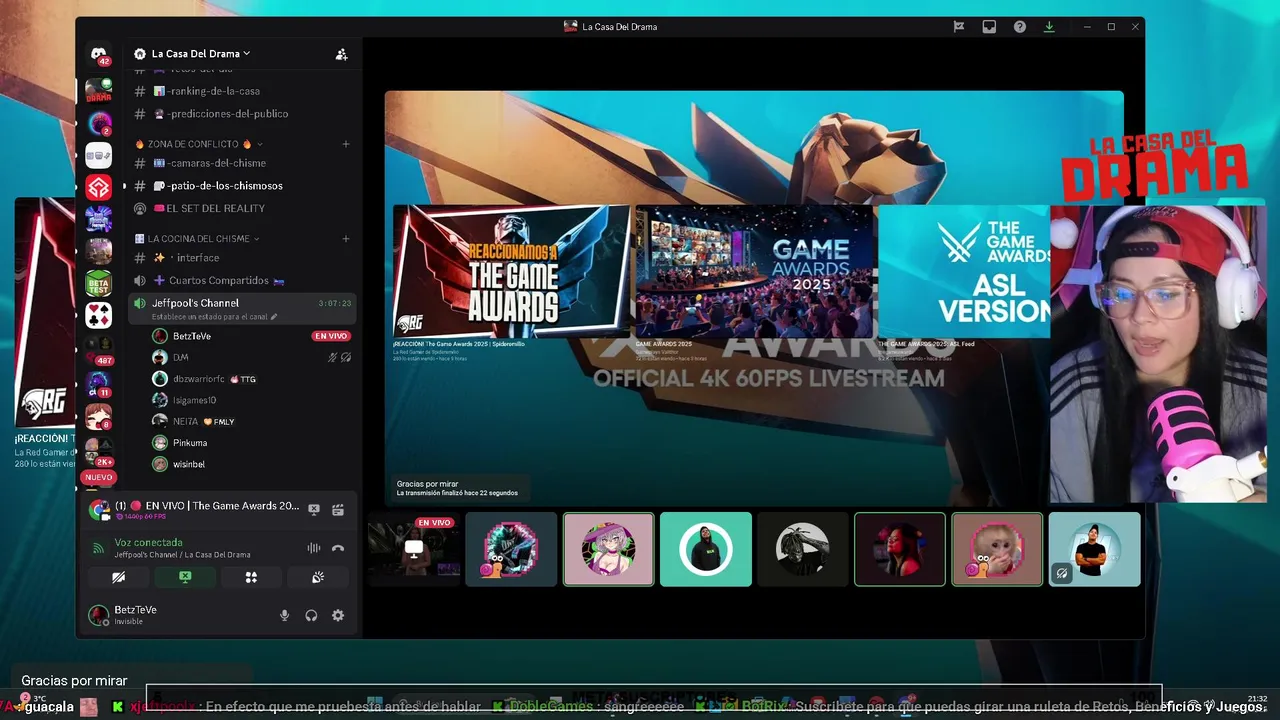Image resolution: width=1280 pixels, height=720 pixels.
Task: Open the stream settings icon beside the stop button
Action: tap(338, 509)
